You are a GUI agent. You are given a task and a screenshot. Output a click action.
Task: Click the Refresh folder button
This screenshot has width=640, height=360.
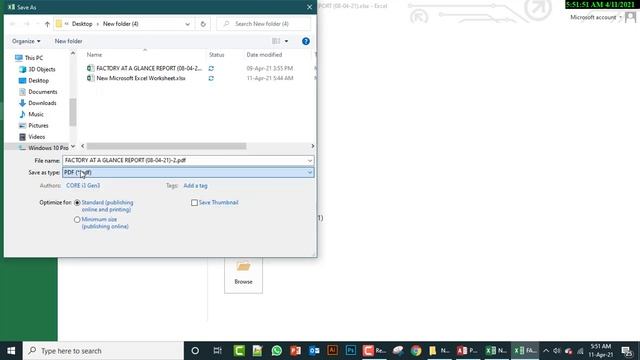(x=203, y=24)
